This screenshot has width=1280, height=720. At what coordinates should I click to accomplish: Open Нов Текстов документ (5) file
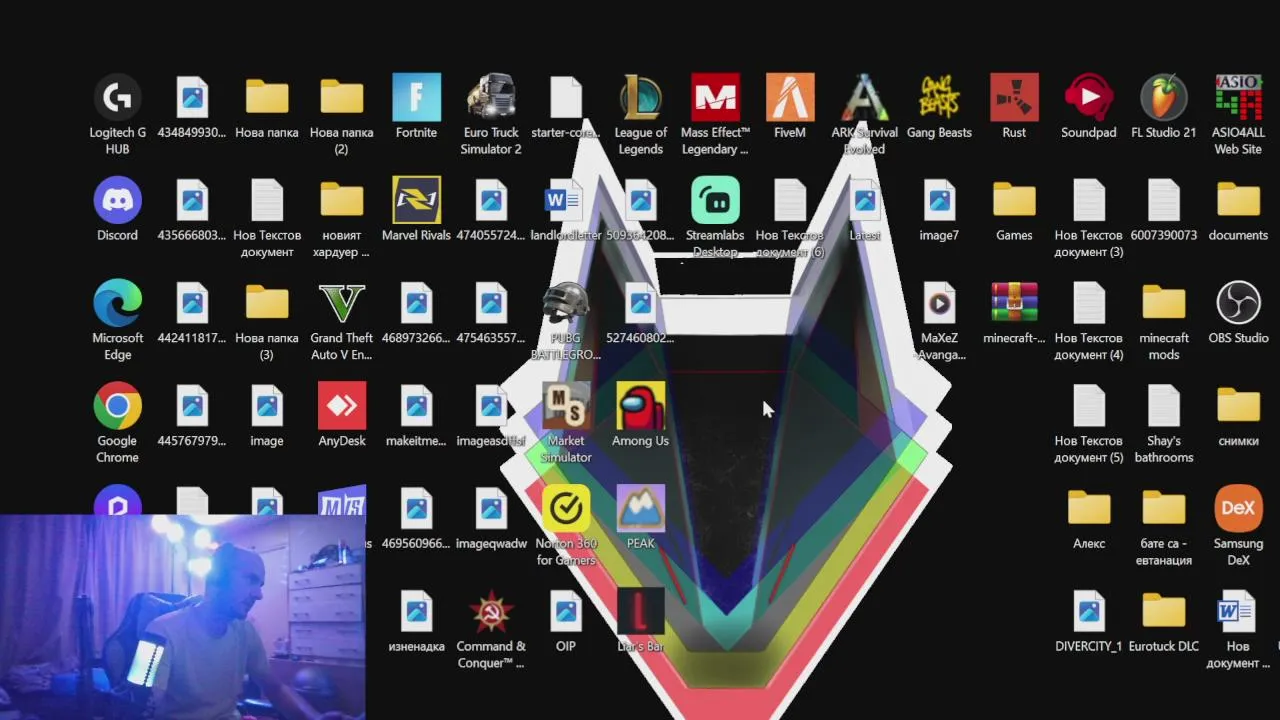[1089, 423]
